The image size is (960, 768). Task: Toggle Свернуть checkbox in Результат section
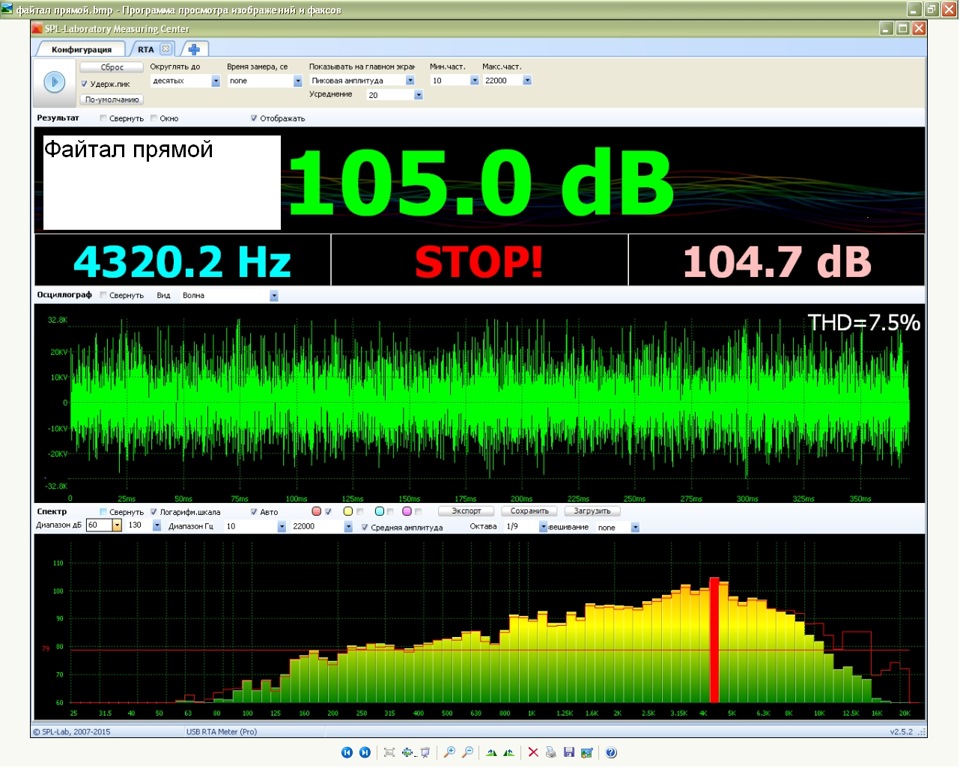pyautogui.click(x=103, y=118)
